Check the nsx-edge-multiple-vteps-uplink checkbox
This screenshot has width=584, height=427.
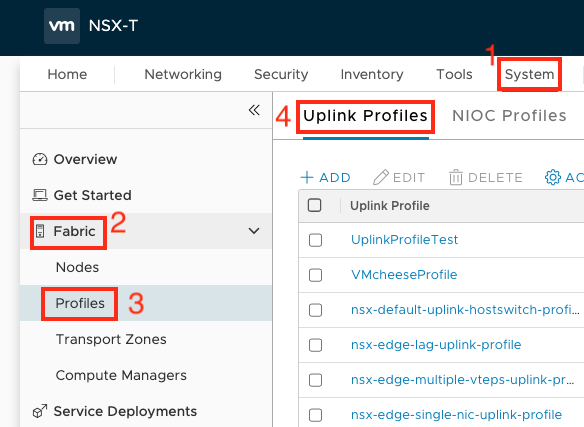(315, 380)
